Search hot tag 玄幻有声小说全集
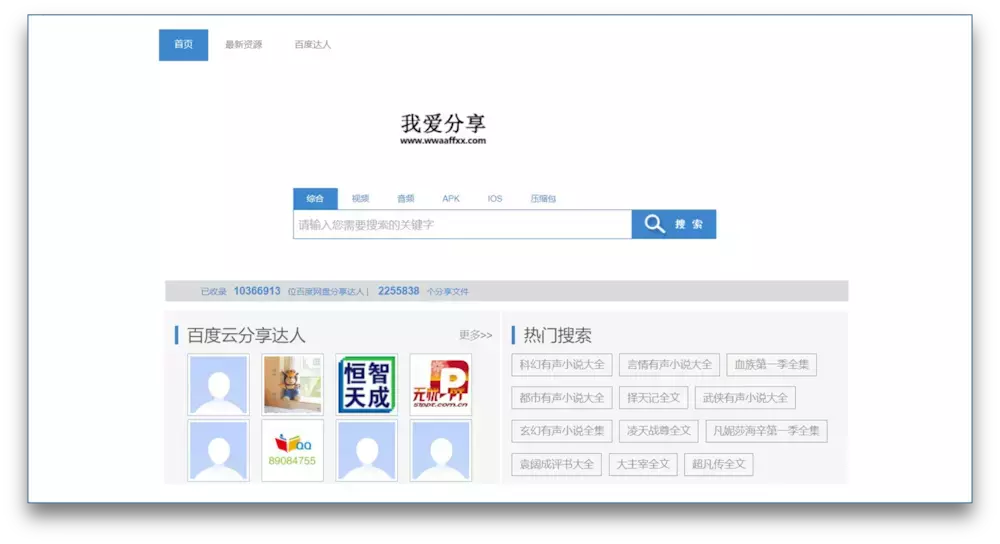Image resolution: width=1000 pixels, height=544 pixels. click(x=562, y=431)
